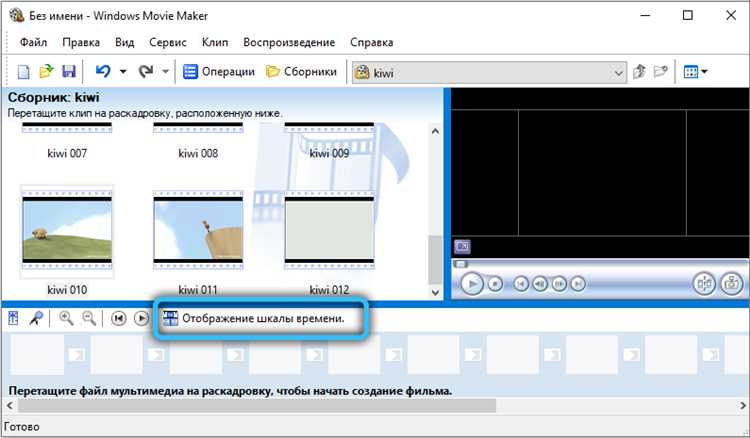The width and height of the screenshot is (750, 438).
Task: Jump back to previous clip in monitor
Action: tap(521, 284)
